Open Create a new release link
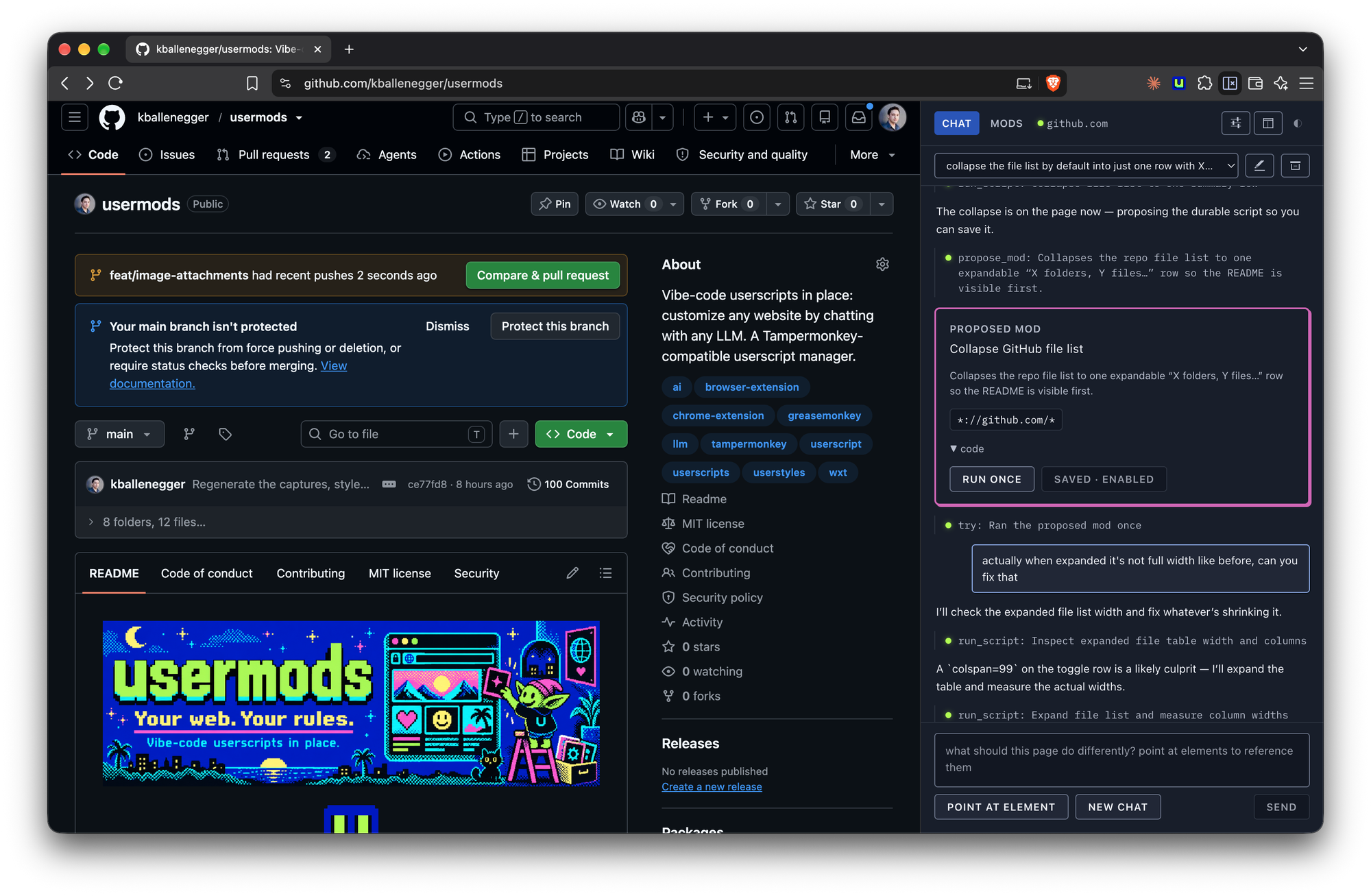 click(712, 787)
